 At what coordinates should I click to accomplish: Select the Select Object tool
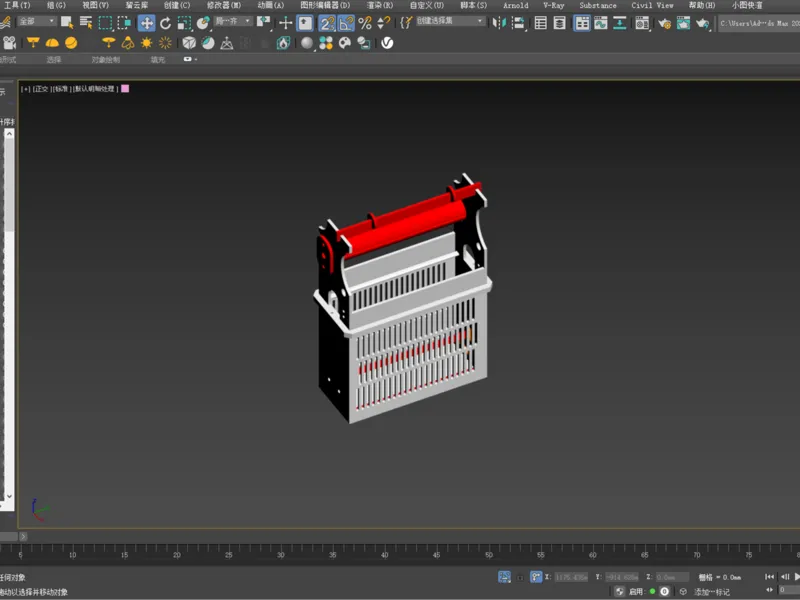click(67, 22)
